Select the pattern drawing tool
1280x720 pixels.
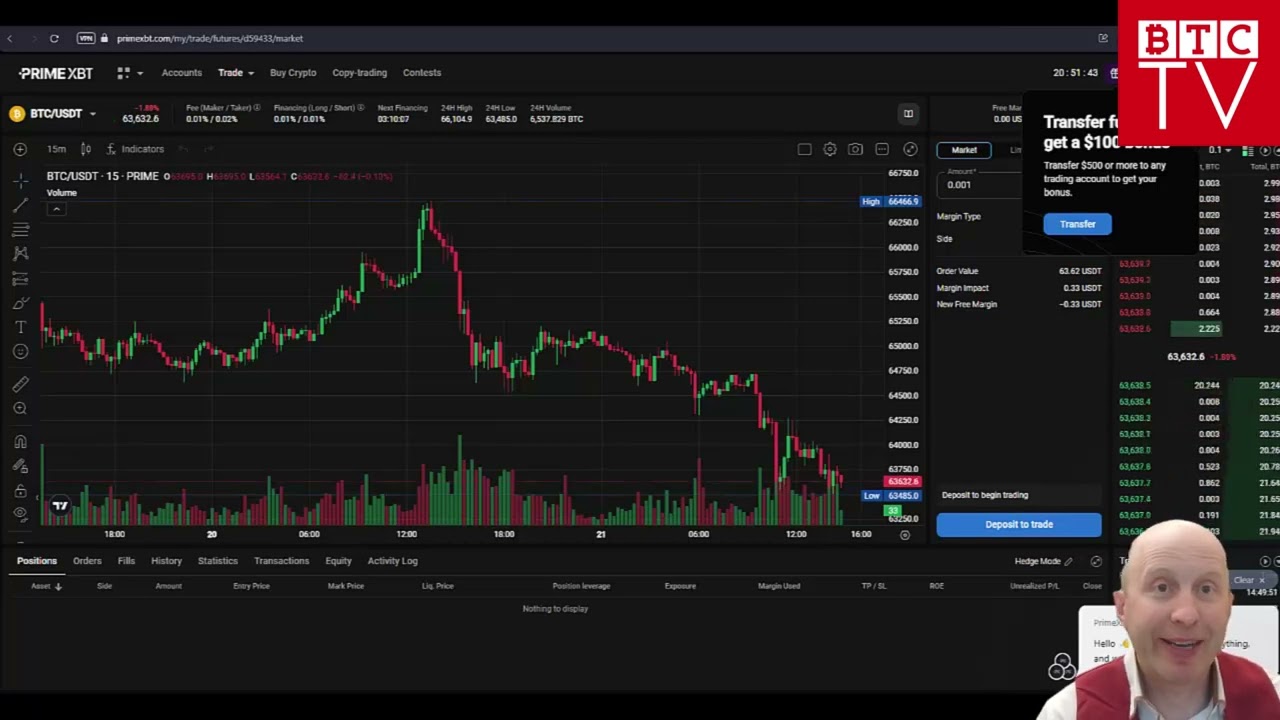(20, 254)
